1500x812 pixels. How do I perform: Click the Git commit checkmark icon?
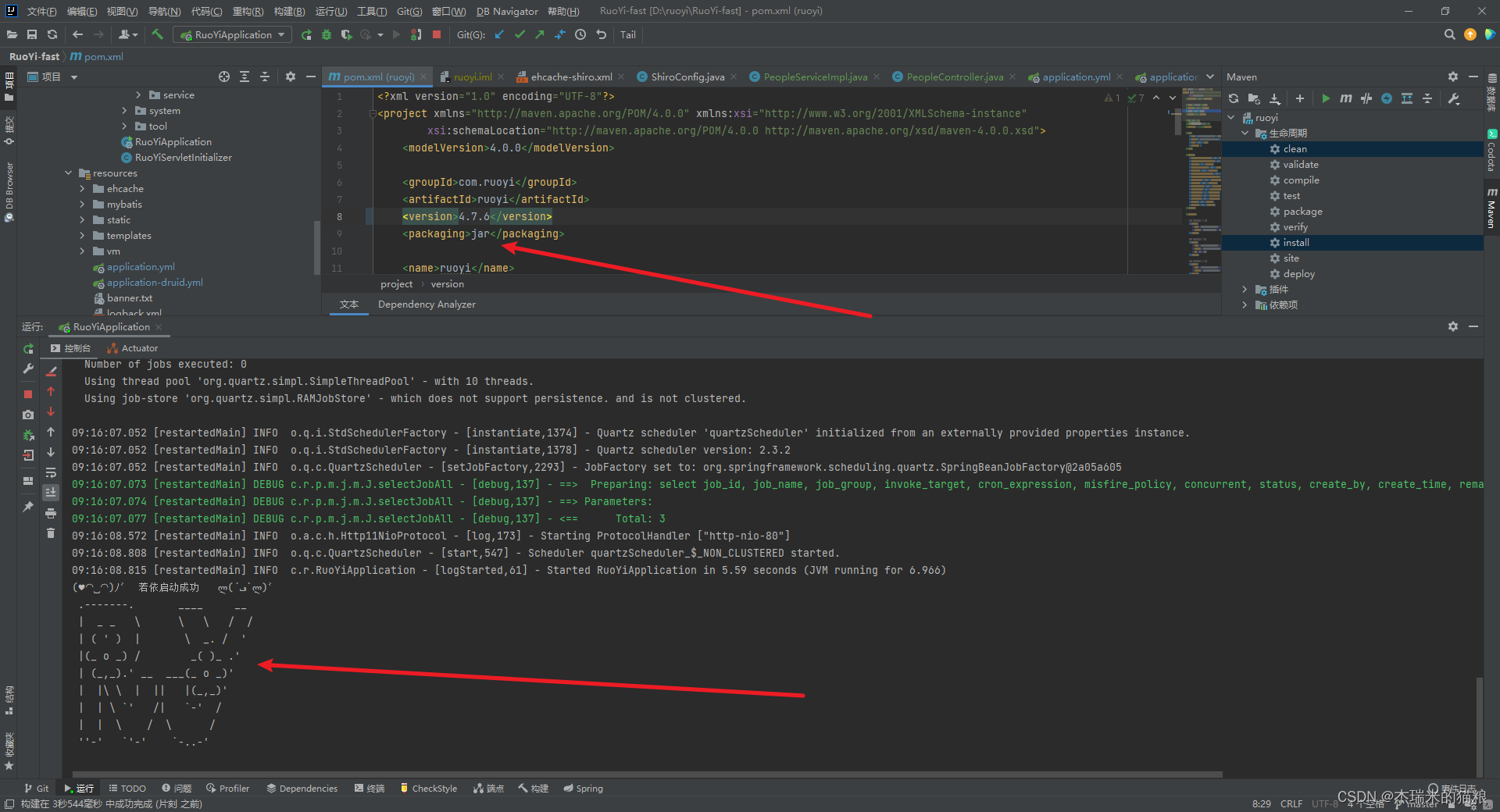click(520, 34)
